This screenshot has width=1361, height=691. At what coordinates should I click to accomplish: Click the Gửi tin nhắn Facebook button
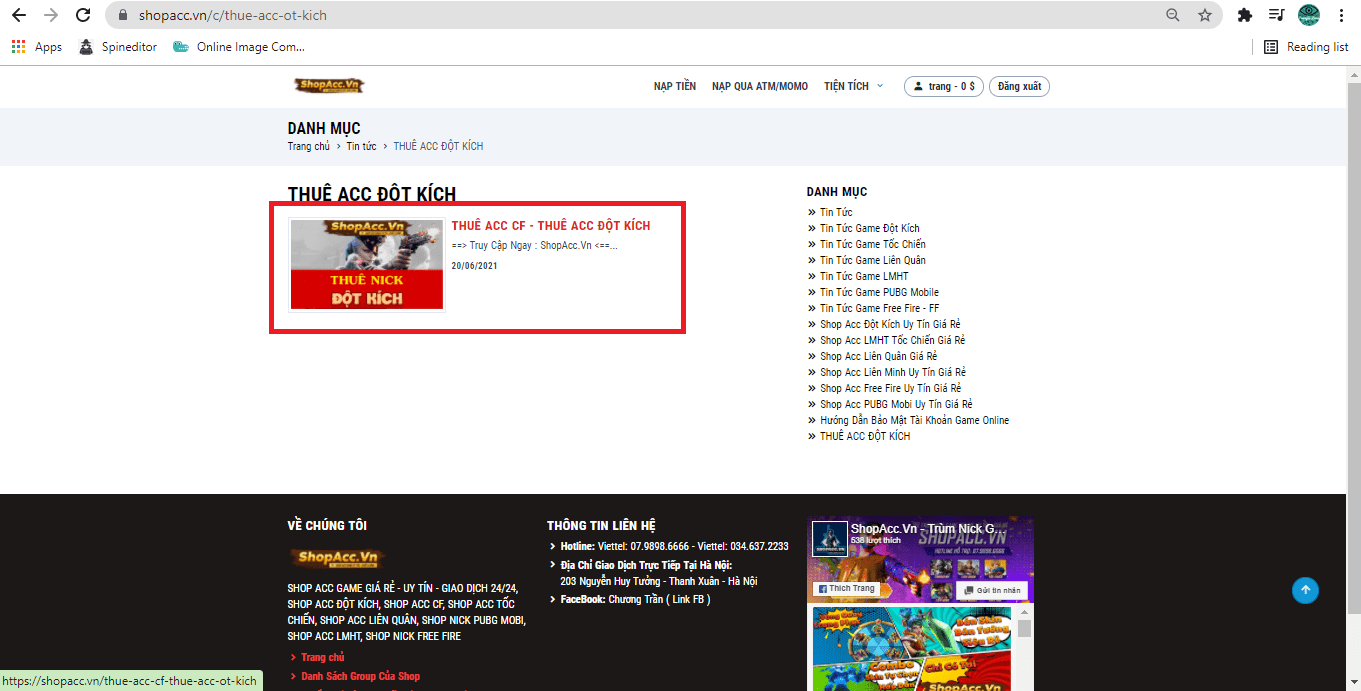pos(993,590)
